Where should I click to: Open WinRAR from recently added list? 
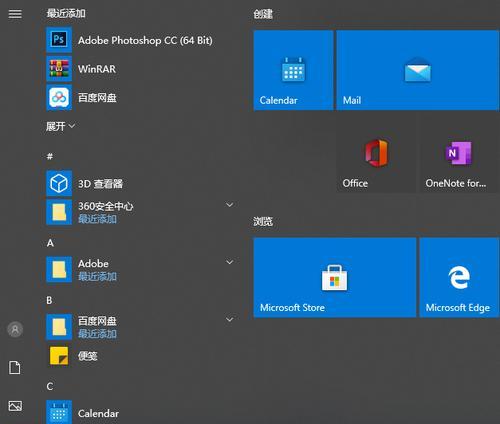coord(140,69)
